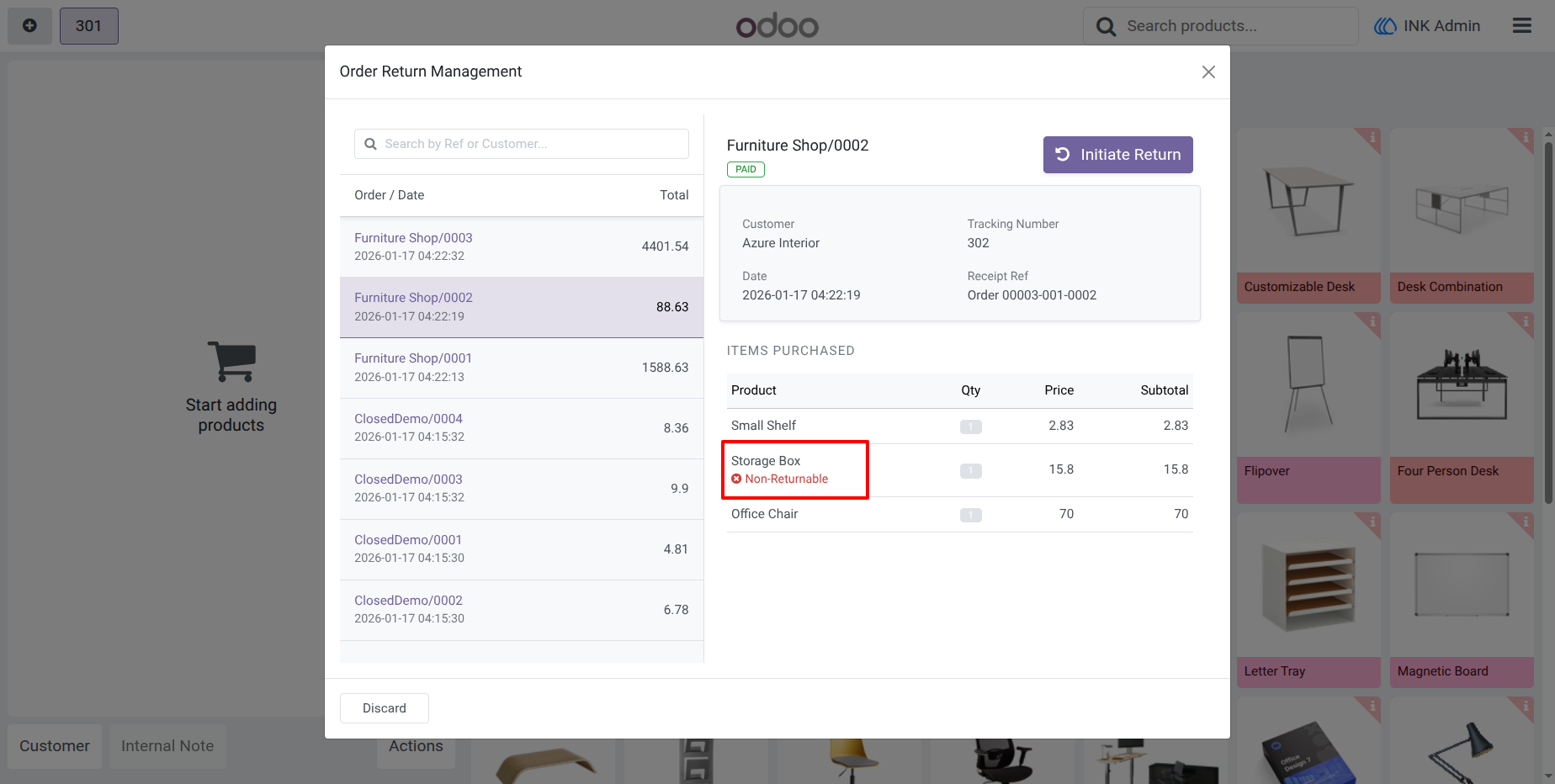
Task: Click the Small Shelf product row
Action: 960,426
